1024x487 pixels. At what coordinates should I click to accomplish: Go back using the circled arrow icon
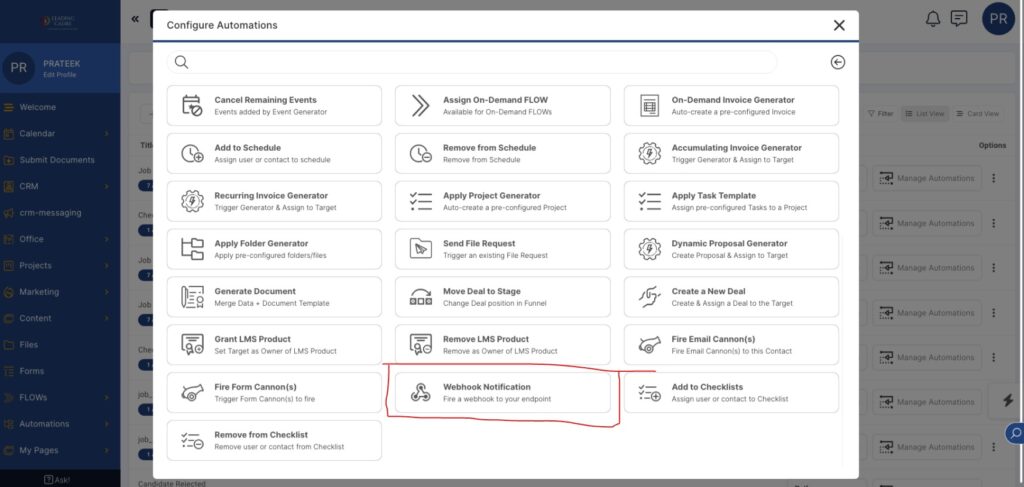838,62
